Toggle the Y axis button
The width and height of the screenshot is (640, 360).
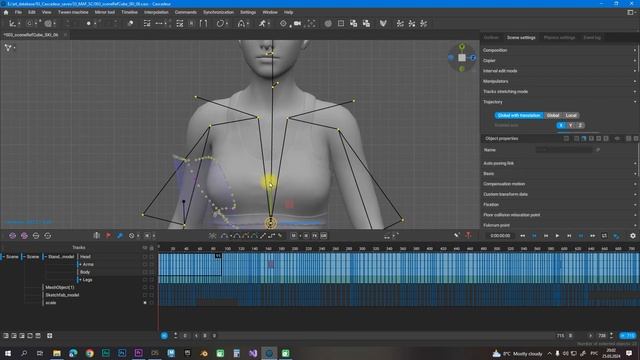click(570, 125)
